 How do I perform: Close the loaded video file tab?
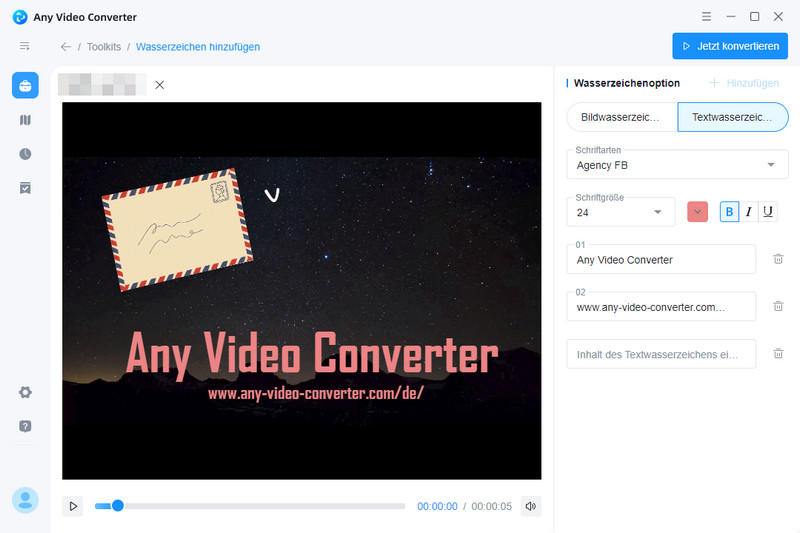point(160,85)
